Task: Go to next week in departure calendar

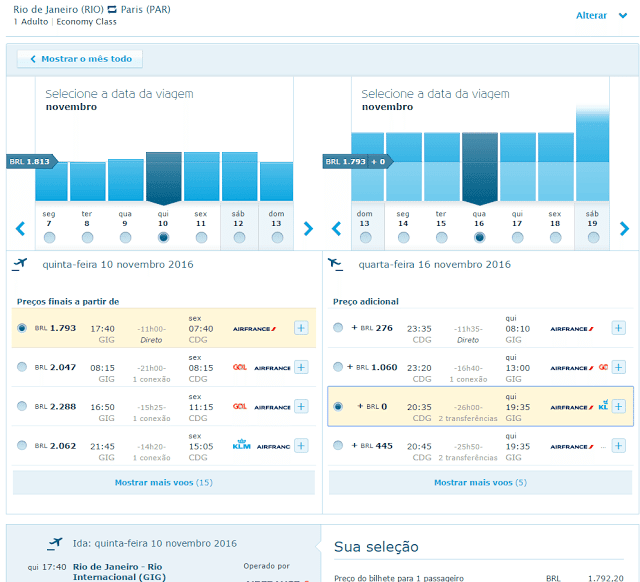Action: 308,229
